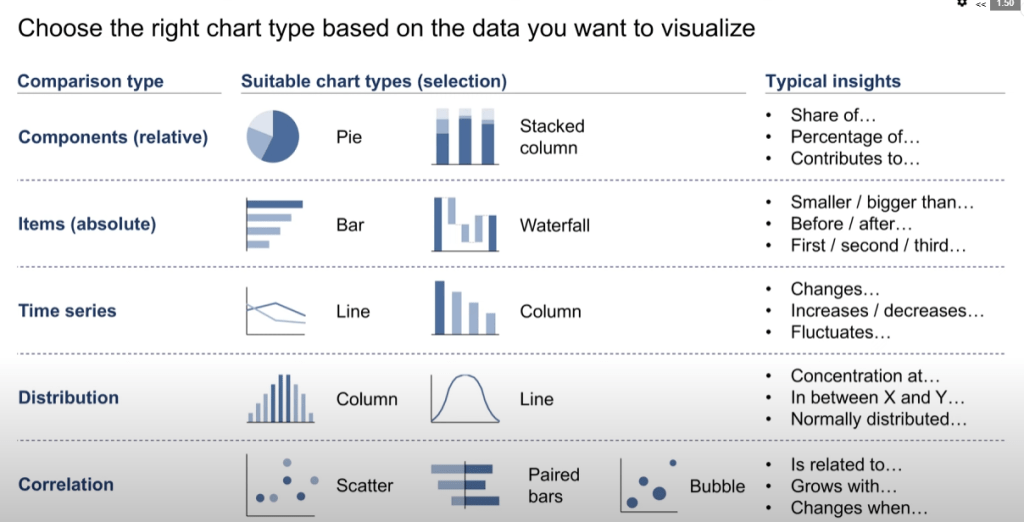Click the Typical insights column header
Image resolution: width=1024 pixels, height=522 pixels.
[x=833, y=82]
